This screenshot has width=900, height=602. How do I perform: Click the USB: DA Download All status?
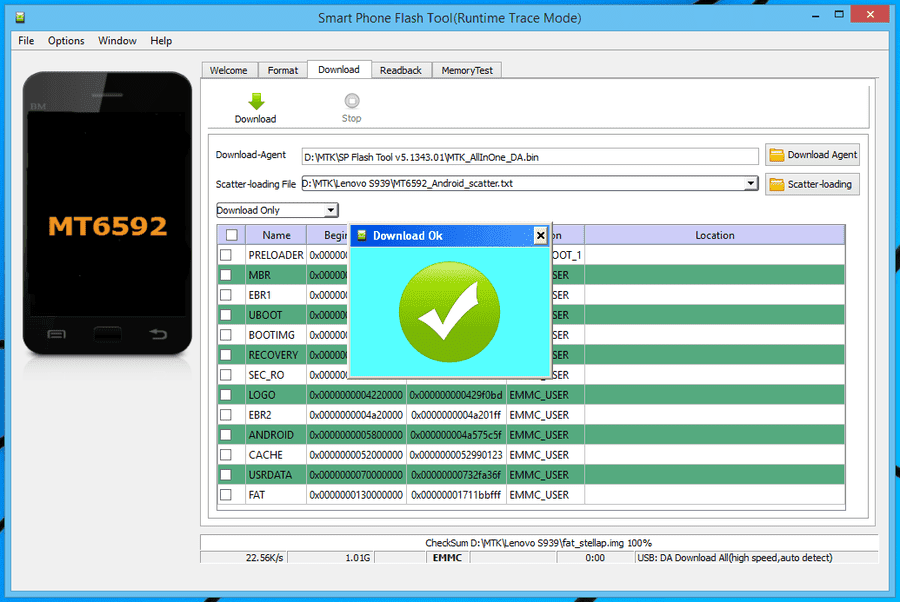click(757, 557)
